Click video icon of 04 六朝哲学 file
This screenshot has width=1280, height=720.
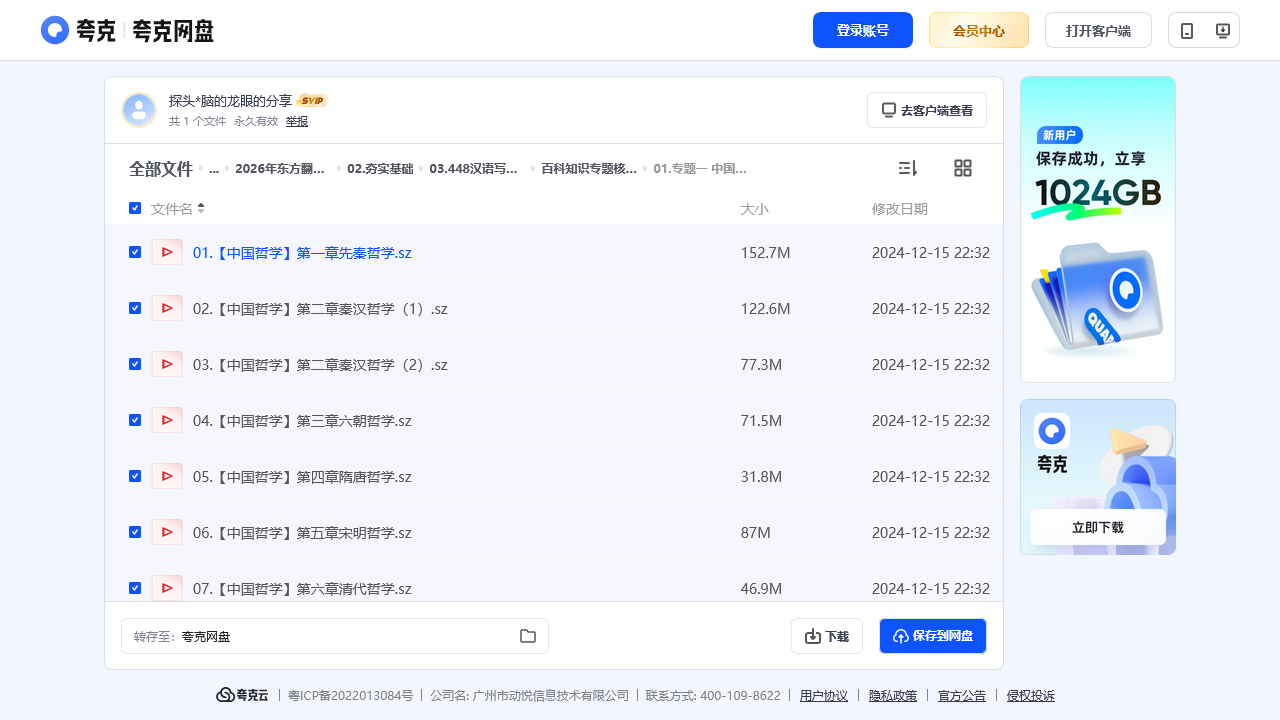pyautogui.click(x=167, y=420)
